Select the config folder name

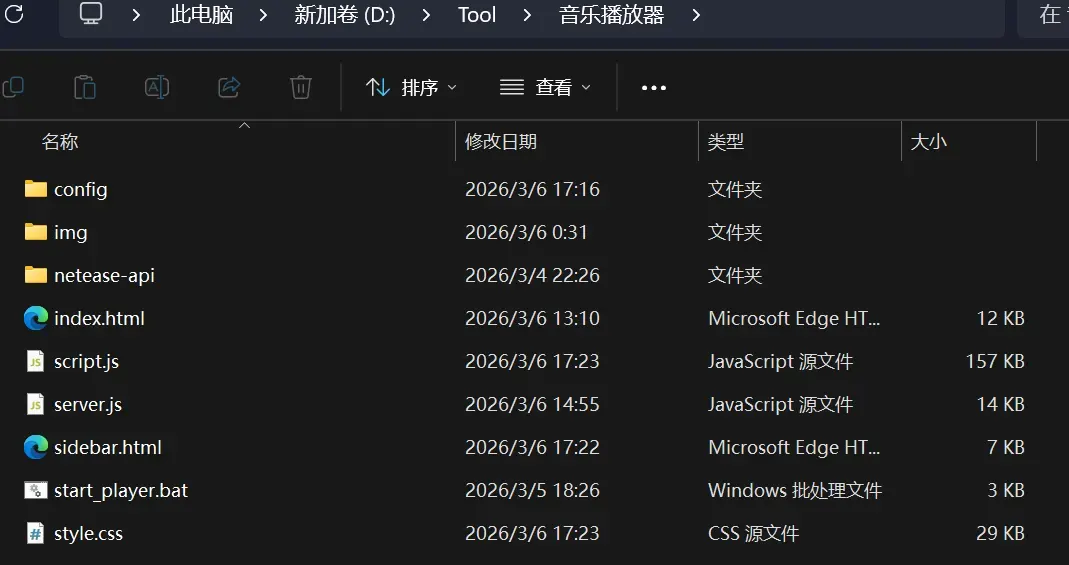coord(80,189)
